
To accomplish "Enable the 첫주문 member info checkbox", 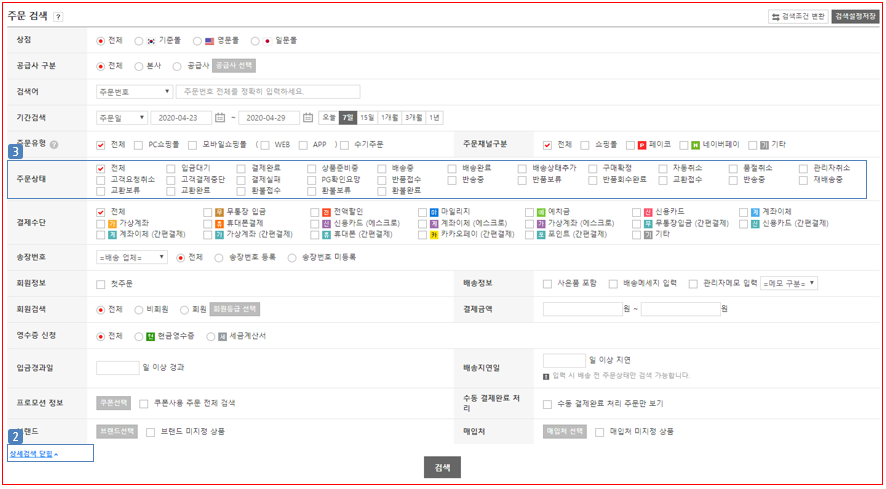I will point(101,284).
